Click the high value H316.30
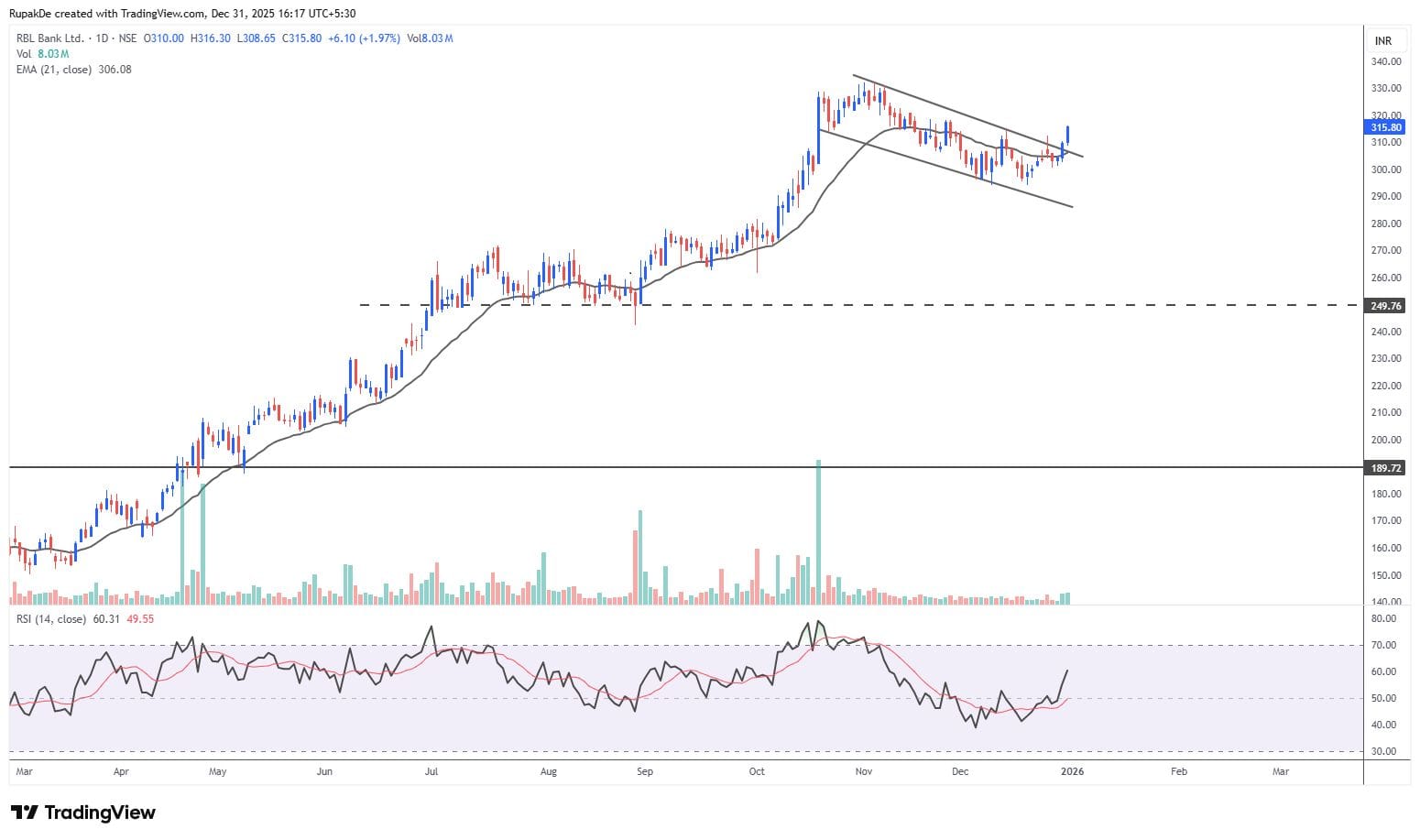The height and width of the screenshot is (840, 1420). click(211, 38)
